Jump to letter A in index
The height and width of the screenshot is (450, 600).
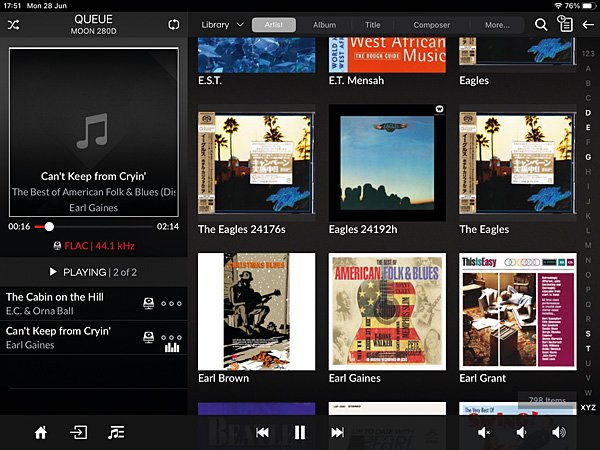(x=588, y=68)
